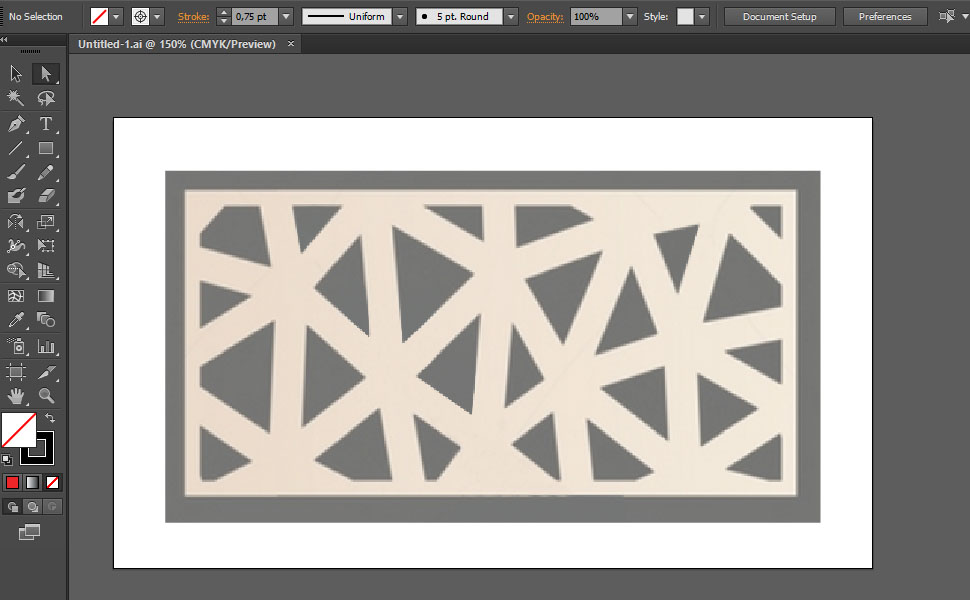This screenshot has height=600, width=970.
Task: Open the Uniform width profile dropdown
Action: (x=400, y=17)
